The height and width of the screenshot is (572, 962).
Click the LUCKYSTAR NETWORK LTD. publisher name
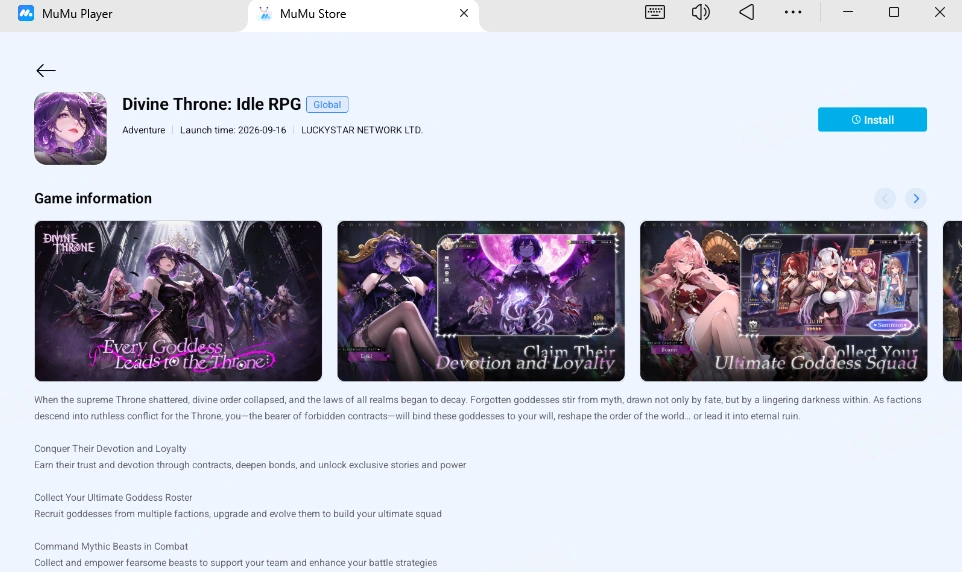click(362, 130)
